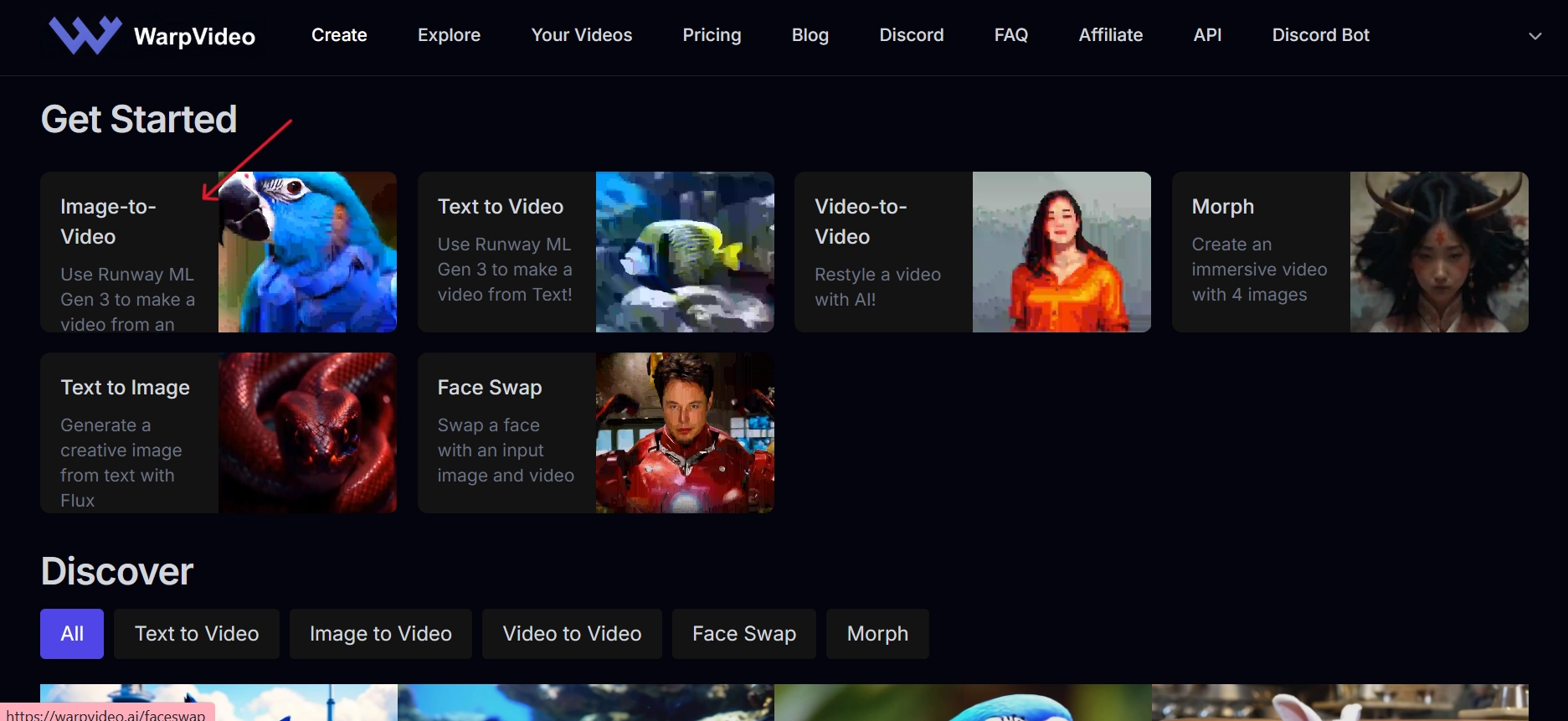Viewport: 1568px width, 721px height.
Task: Click 'Create an immersive video with 4 images' text
Action: click(1259, 269)
